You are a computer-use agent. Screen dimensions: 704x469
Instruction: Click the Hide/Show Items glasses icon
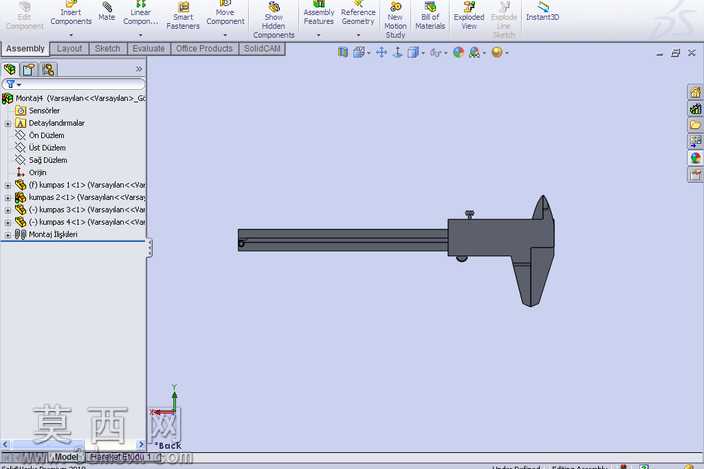point(436,53)
